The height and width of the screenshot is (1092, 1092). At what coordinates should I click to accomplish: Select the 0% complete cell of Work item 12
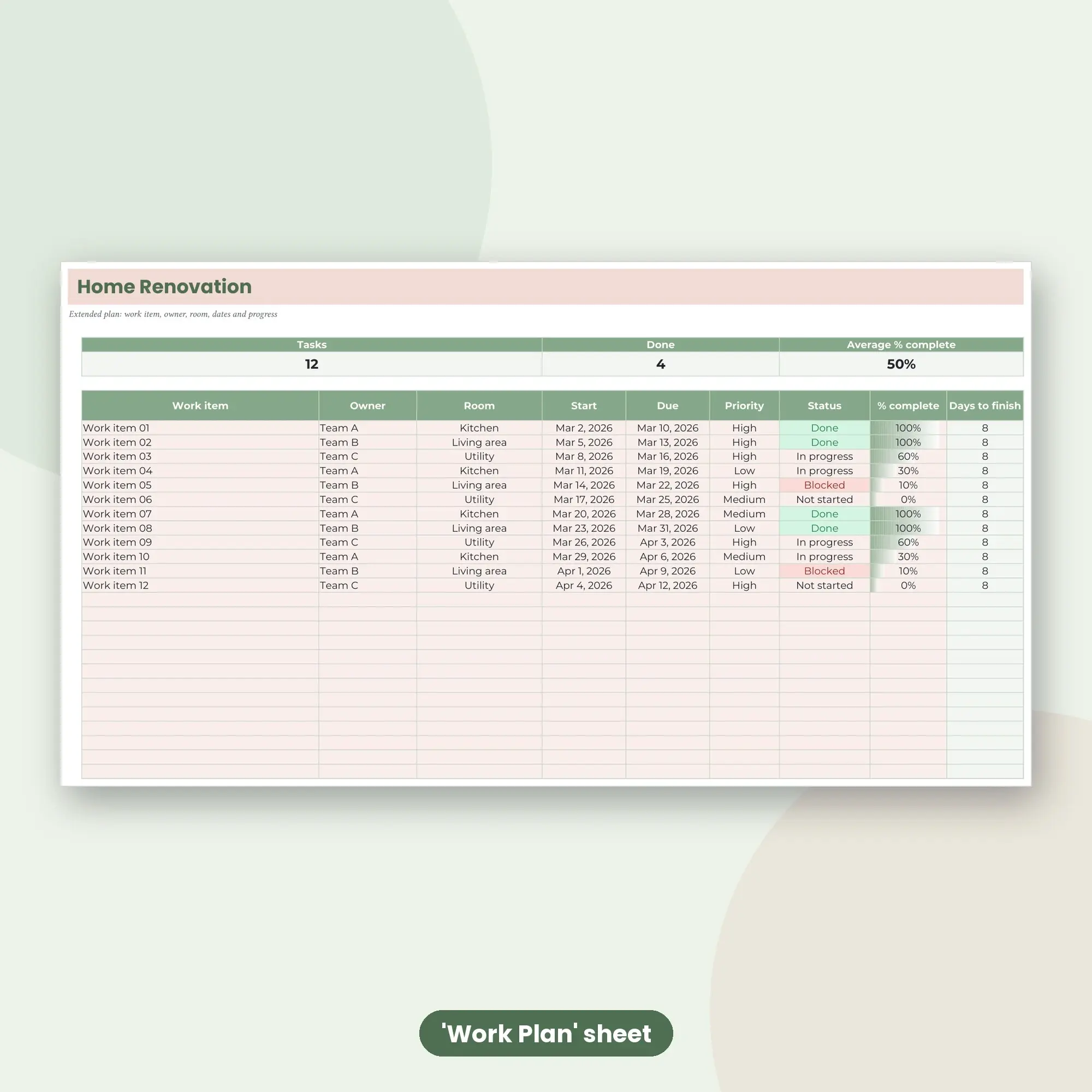[909, 585]
